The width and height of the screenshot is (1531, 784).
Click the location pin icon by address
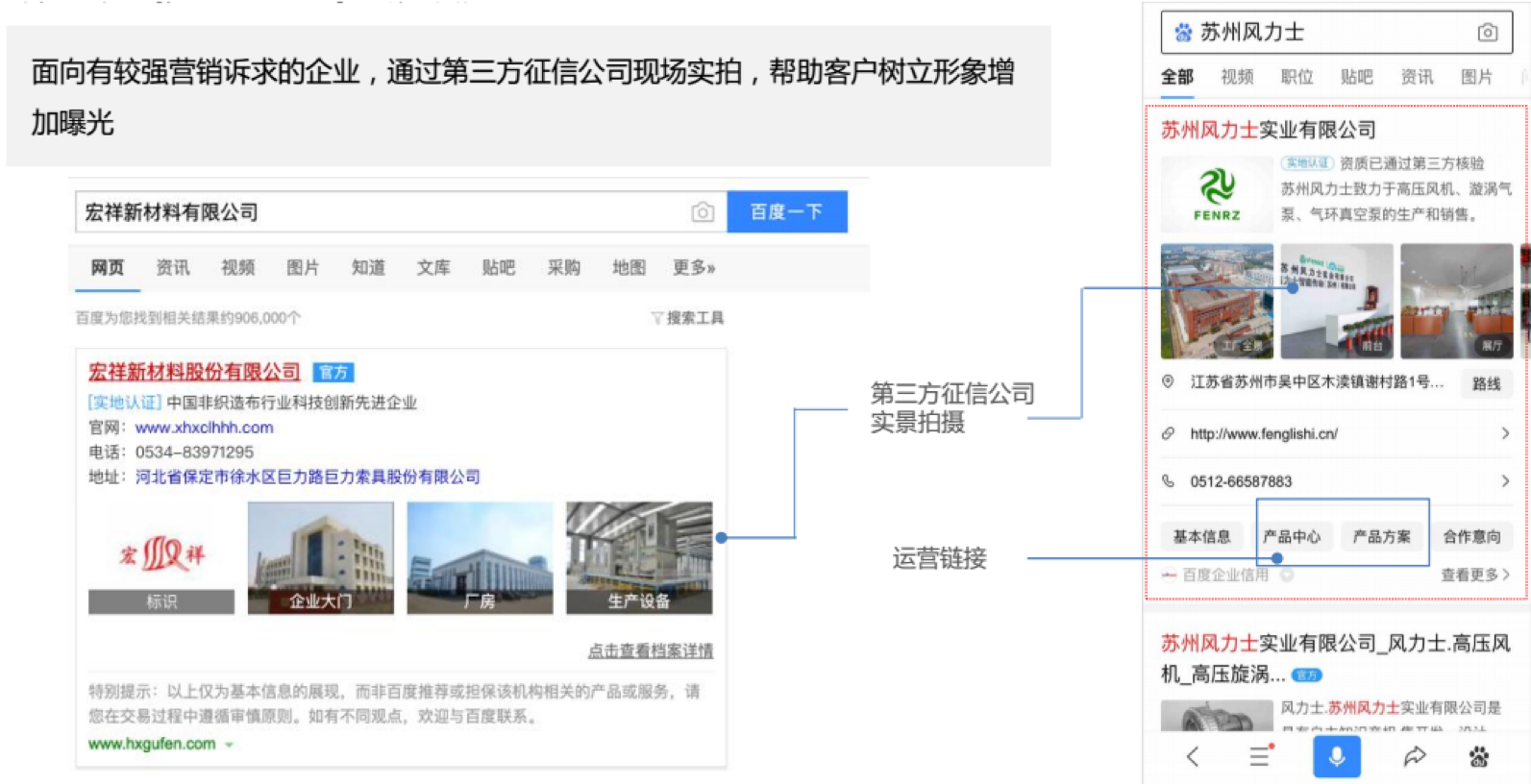coord(1168,381)
